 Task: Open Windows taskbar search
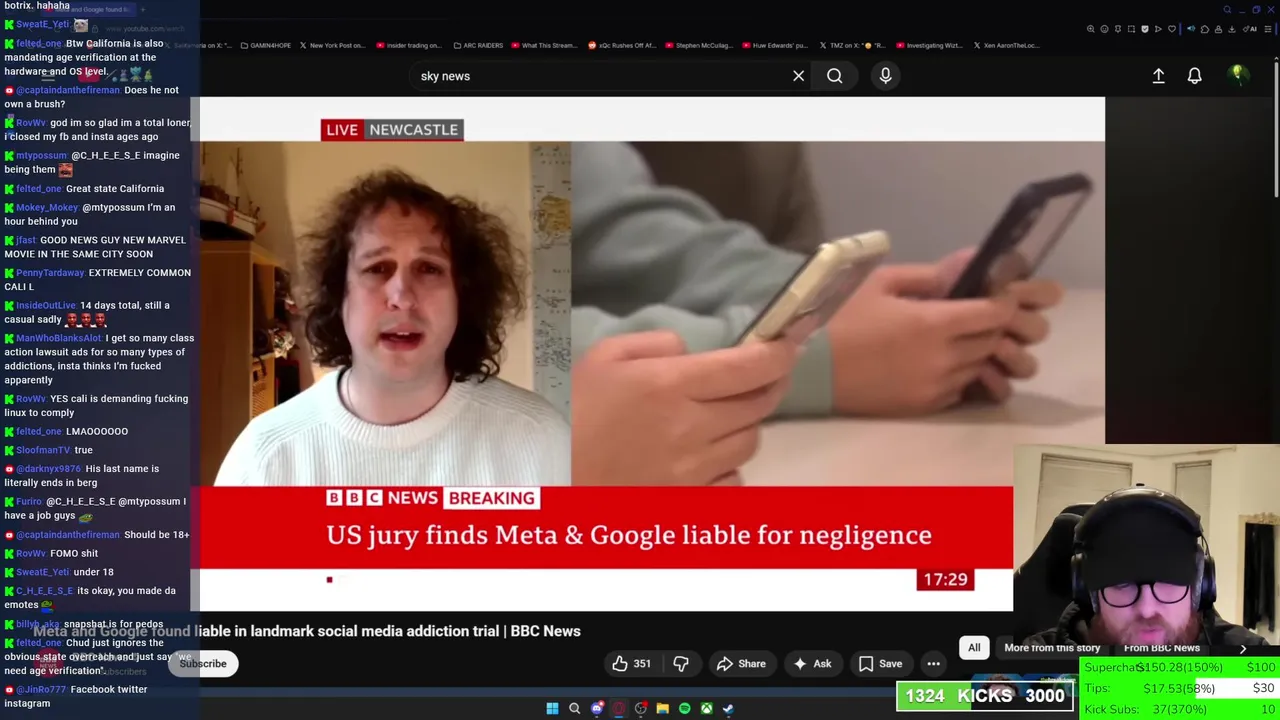click(574, 709)
